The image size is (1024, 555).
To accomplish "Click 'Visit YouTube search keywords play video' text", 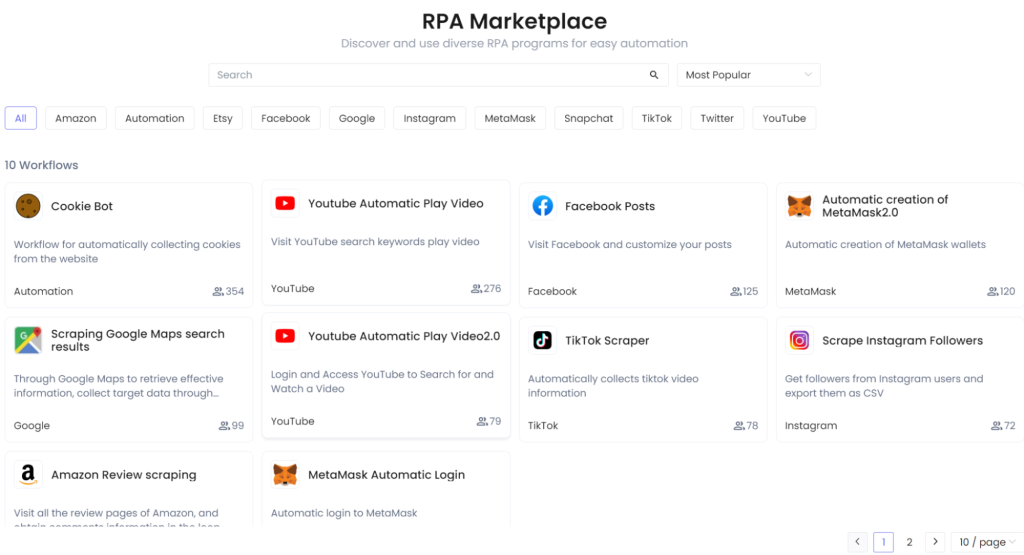I will [x=375, y=242].
